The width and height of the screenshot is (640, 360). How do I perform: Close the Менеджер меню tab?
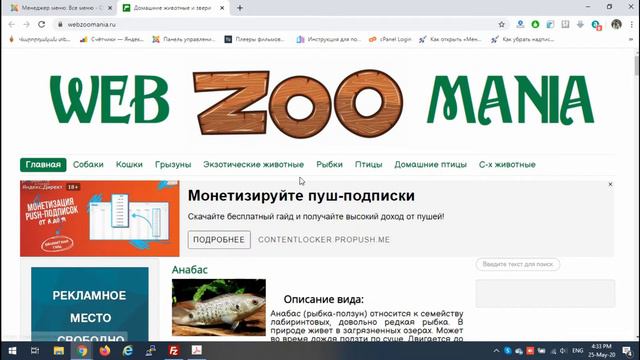click(x=110, y=8)
